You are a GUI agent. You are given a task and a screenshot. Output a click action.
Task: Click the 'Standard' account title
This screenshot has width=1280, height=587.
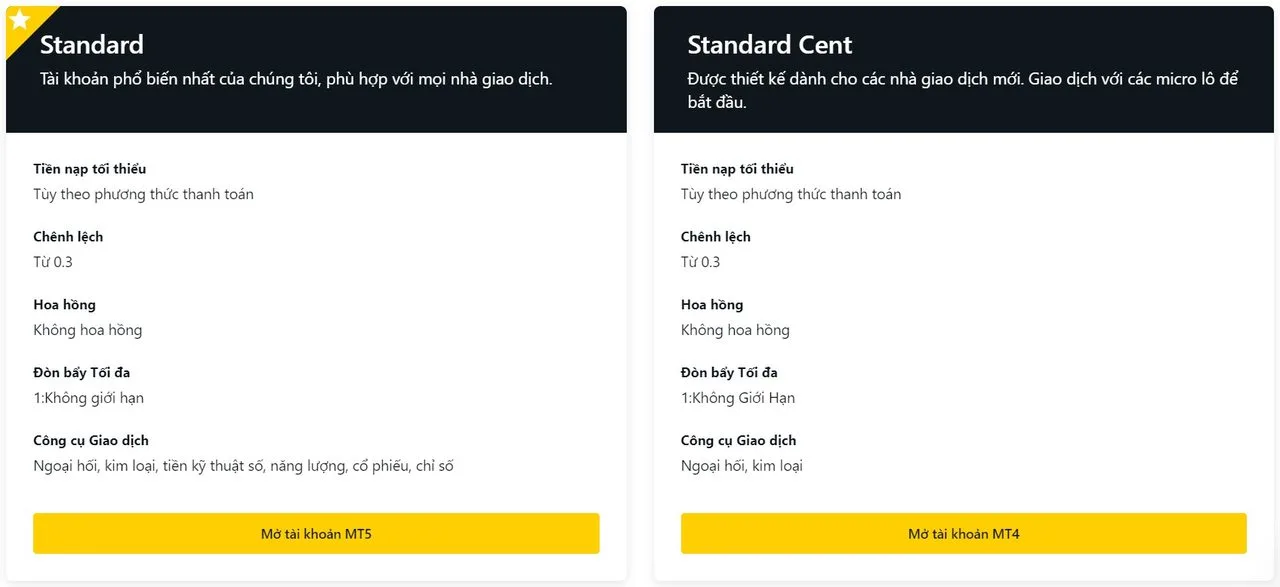[x=92, y=45]
